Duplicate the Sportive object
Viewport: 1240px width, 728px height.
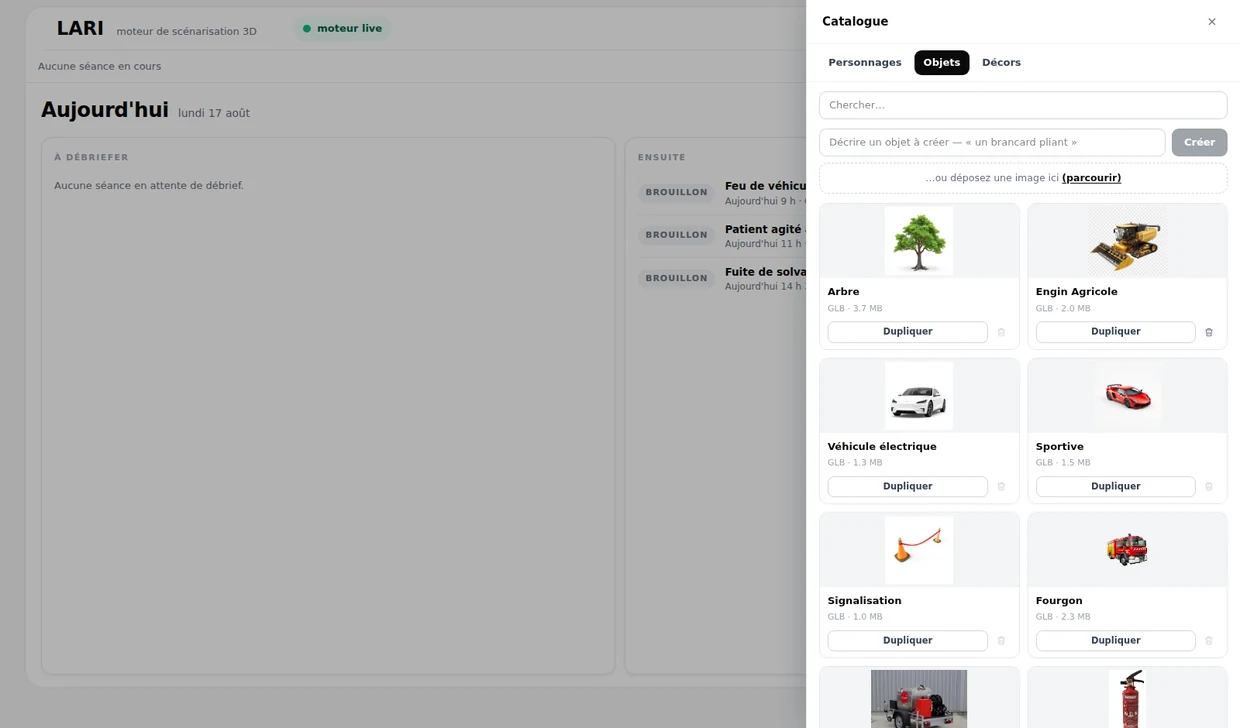click(1115, 486)
